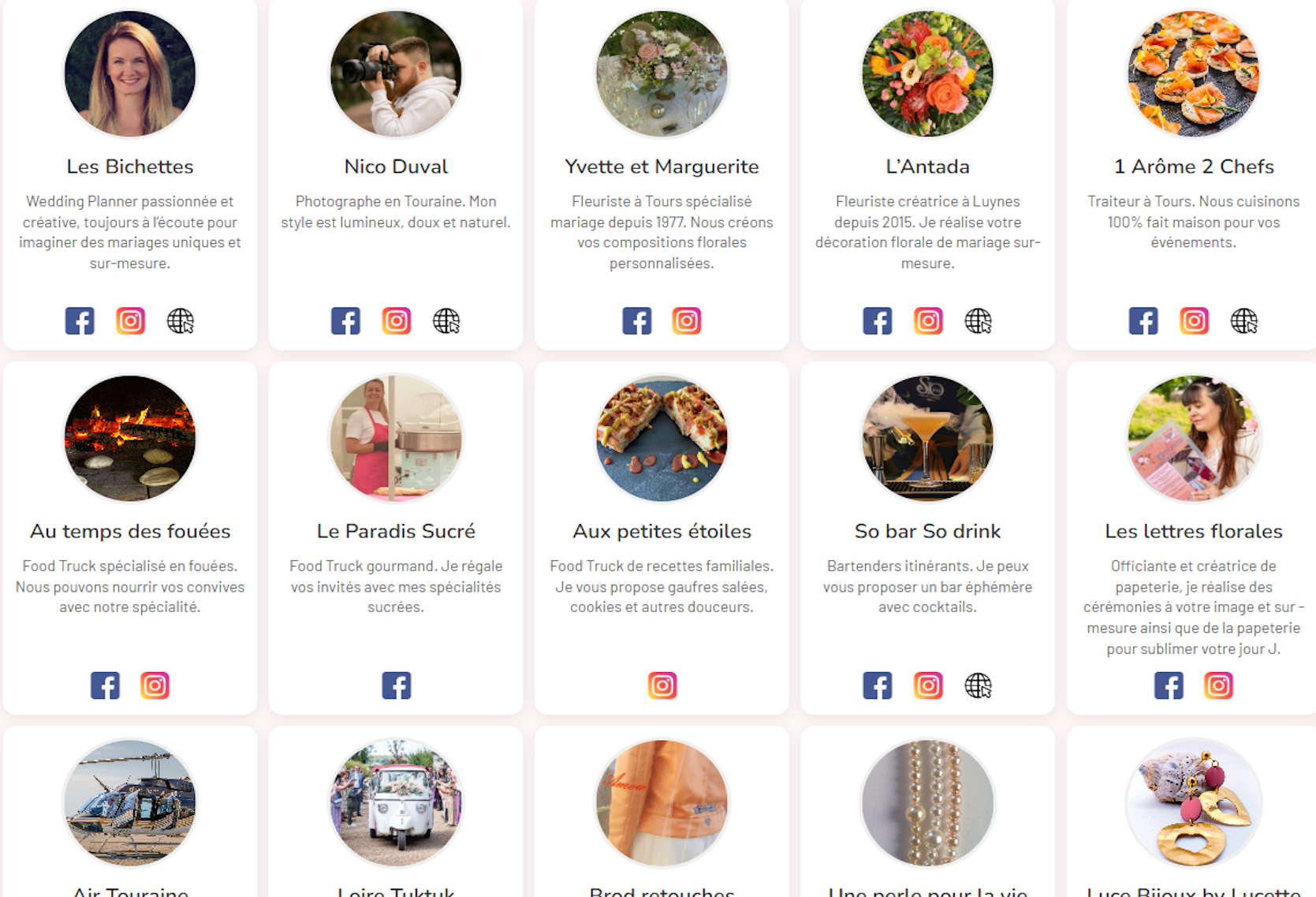The width and height of the screenshot is (1316, 897).
Task: Select the Luce Bijoux earrings thumbnail
Action: click(x=1194, y=802)
